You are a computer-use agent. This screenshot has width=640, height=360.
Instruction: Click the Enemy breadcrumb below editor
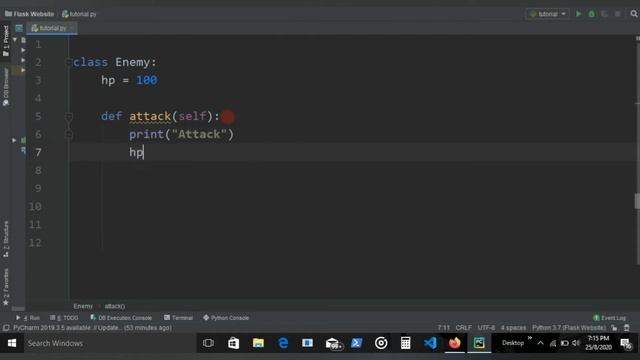[83, 306]
